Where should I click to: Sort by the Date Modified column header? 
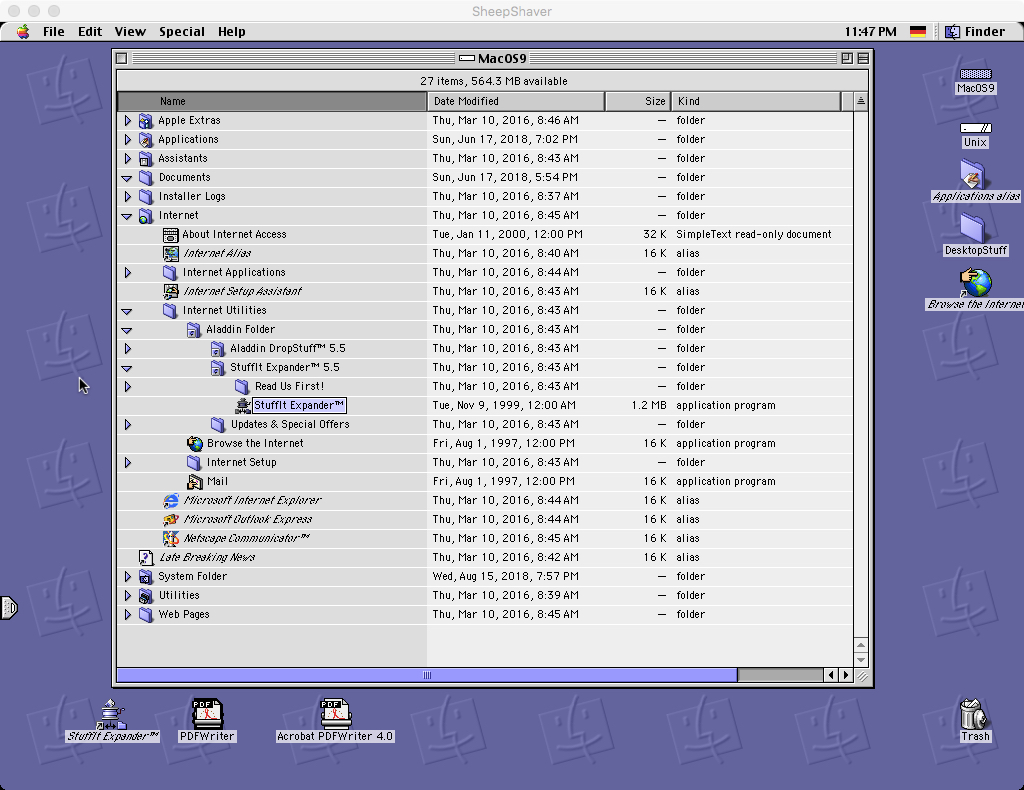tap(516, 101)
